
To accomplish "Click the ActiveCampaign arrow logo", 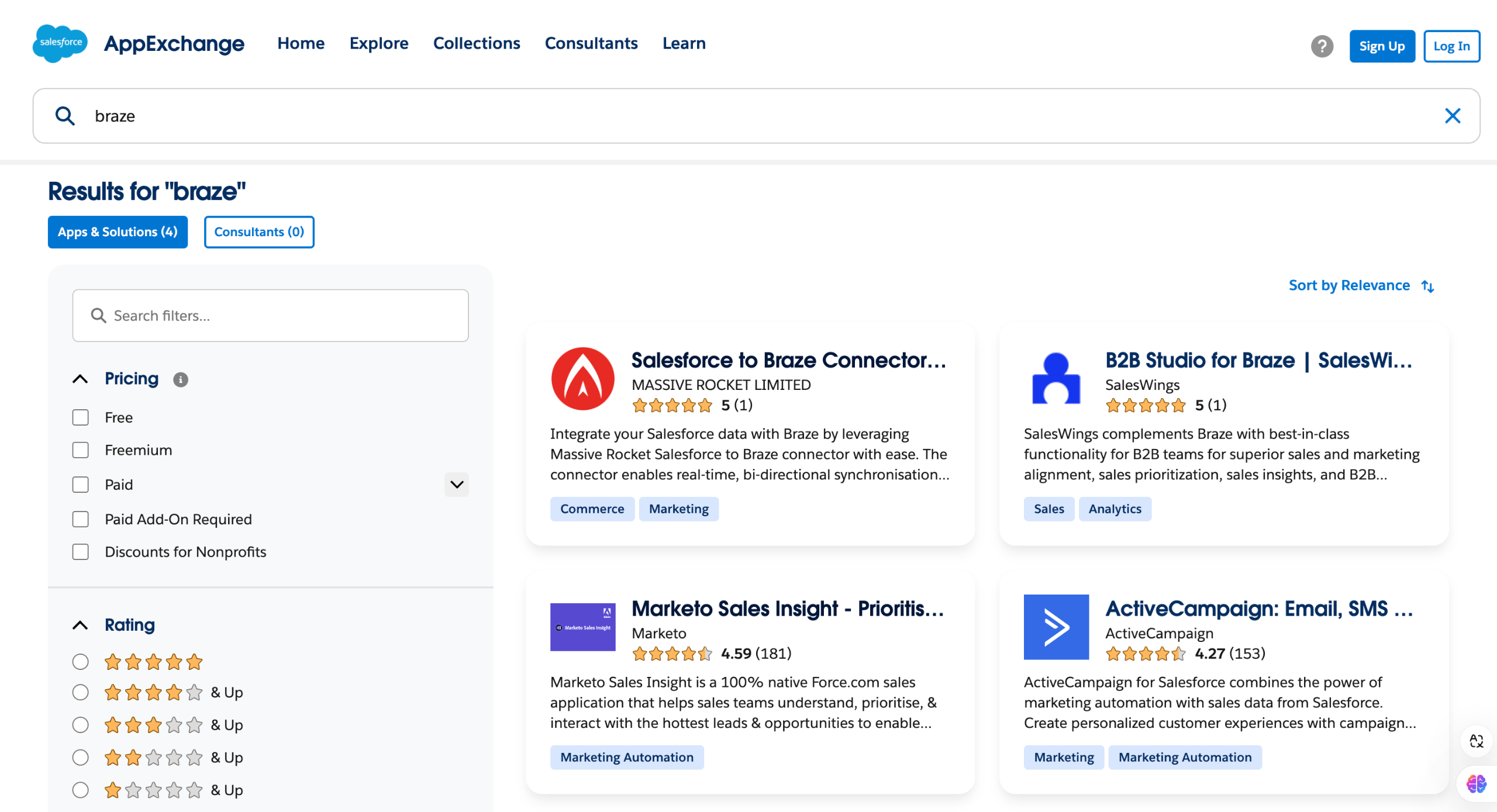I will (1056, 627).
